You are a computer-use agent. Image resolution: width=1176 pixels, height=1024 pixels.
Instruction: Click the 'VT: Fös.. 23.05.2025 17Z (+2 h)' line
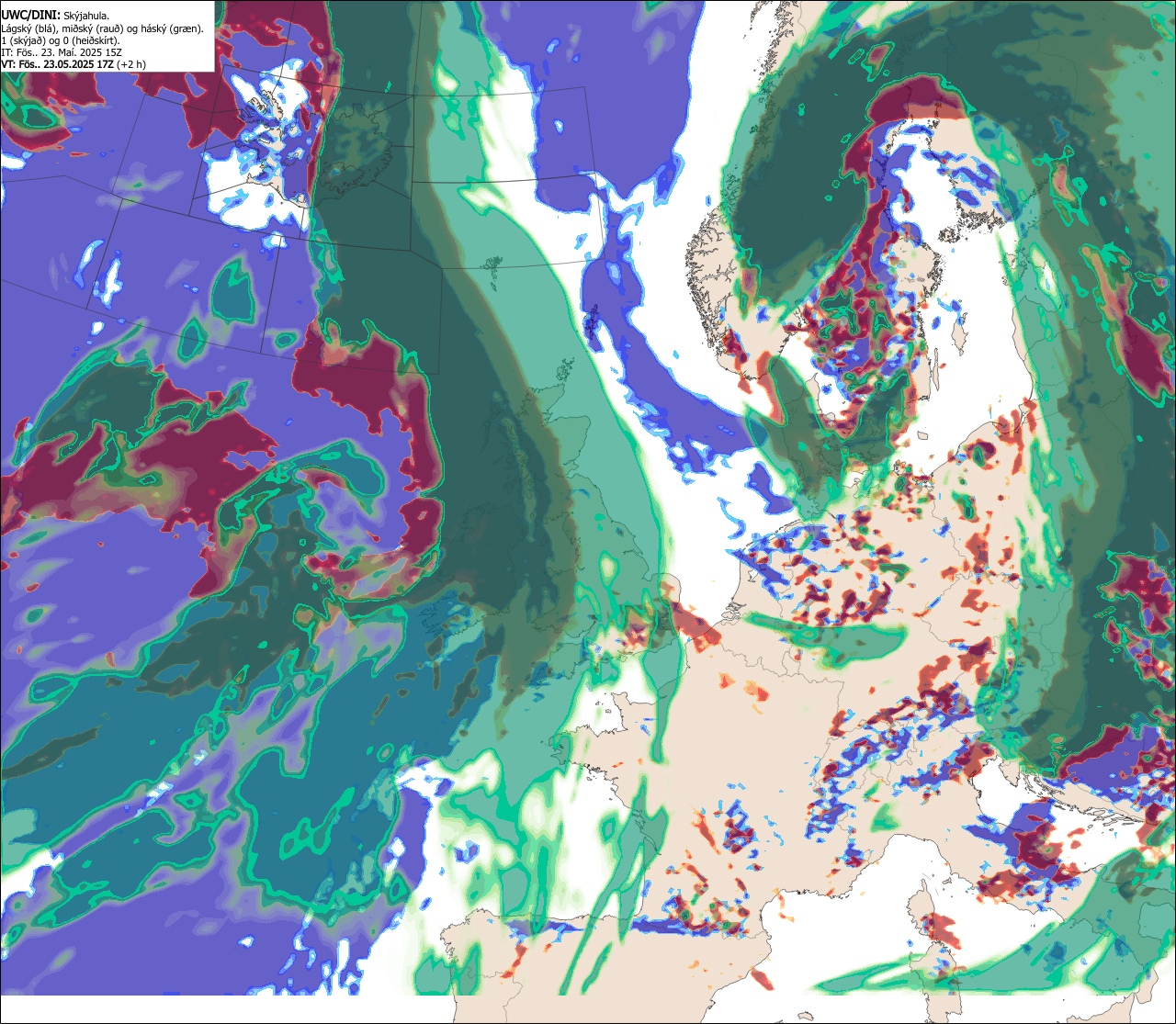point(73,64)
